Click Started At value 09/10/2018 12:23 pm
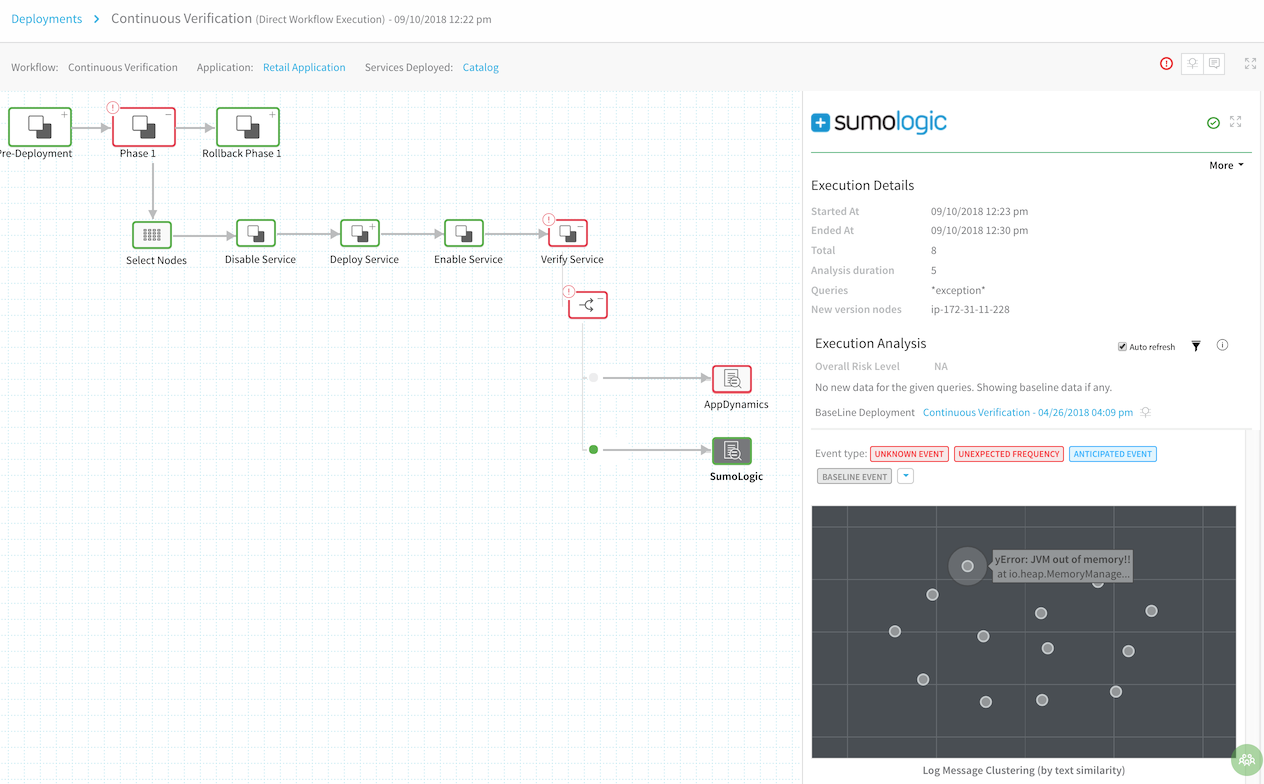This screenshot has width=1264, height=784. 979,211
